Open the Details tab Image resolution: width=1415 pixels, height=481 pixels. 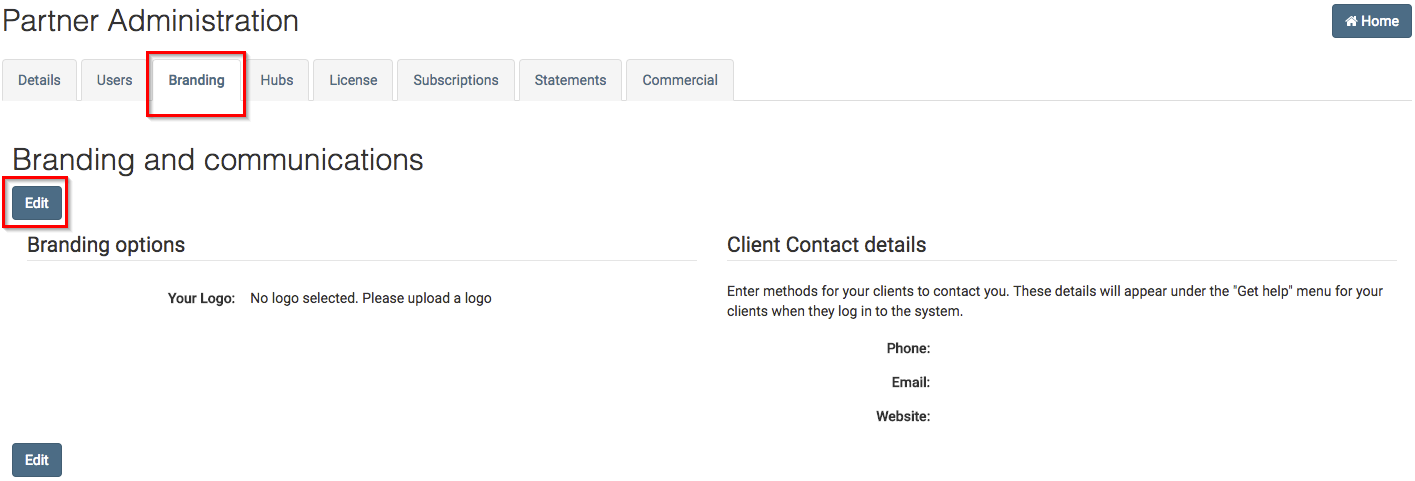point(39,80)
